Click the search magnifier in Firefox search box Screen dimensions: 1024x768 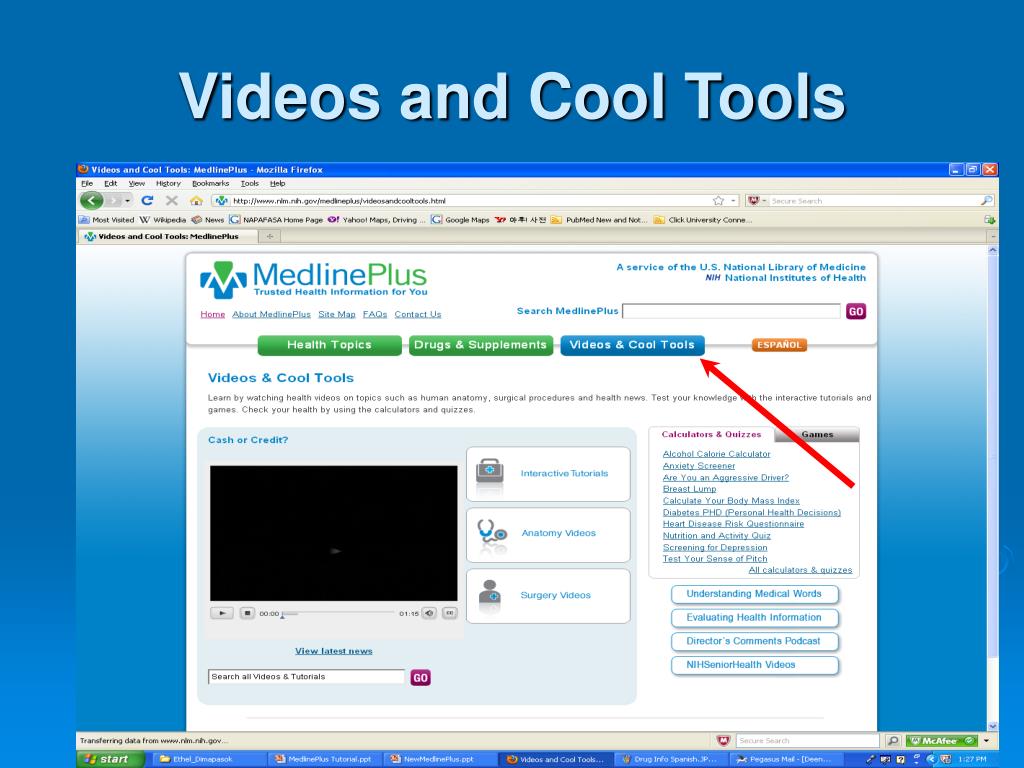click(x=986, y=200)
